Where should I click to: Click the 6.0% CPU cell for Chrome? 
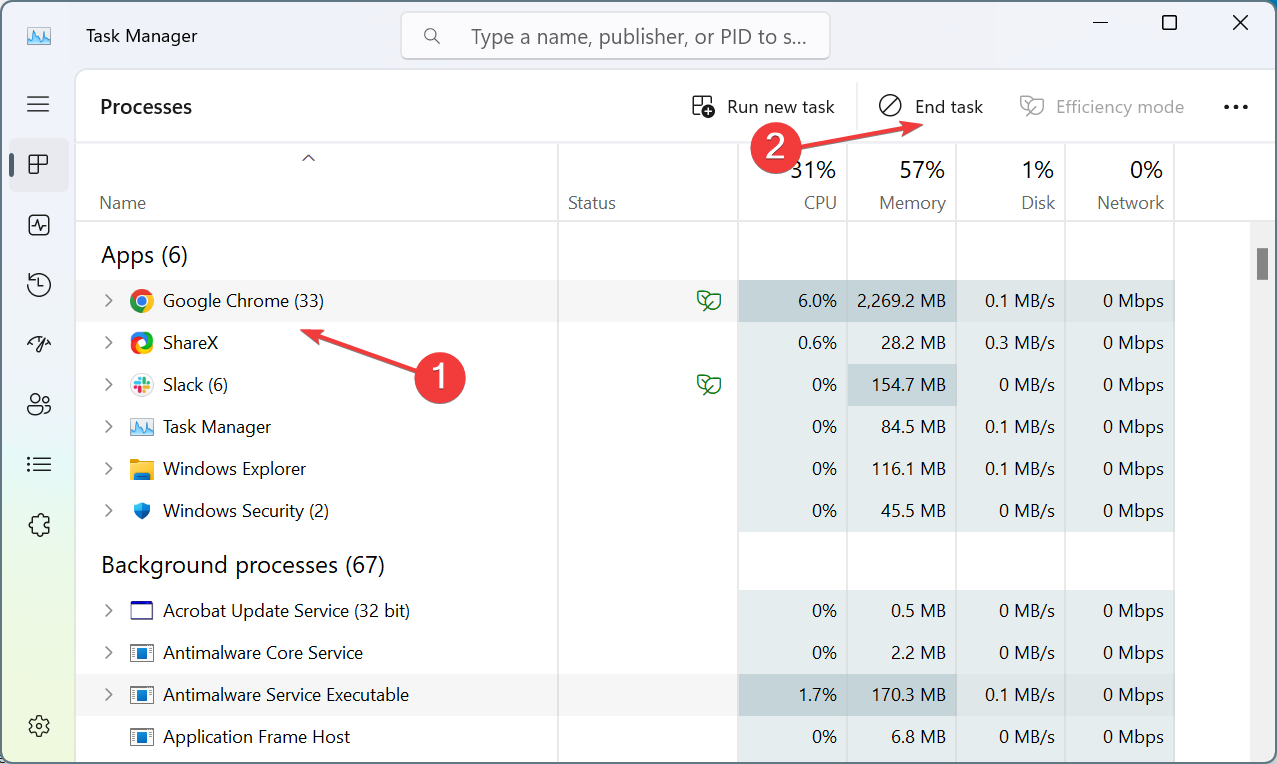(793, 301)
